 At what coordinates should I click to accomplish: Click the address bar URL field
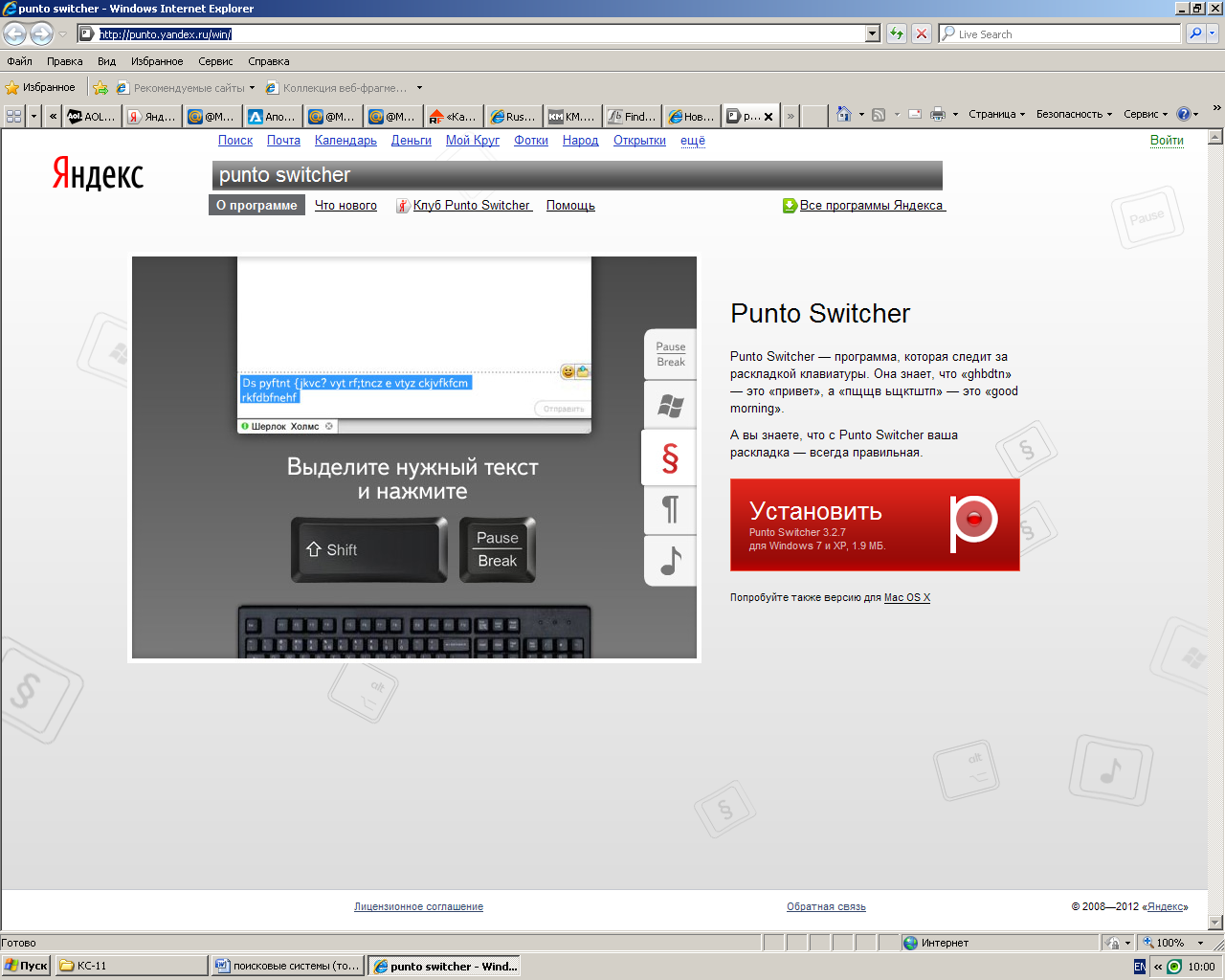(x=471, y=33)
